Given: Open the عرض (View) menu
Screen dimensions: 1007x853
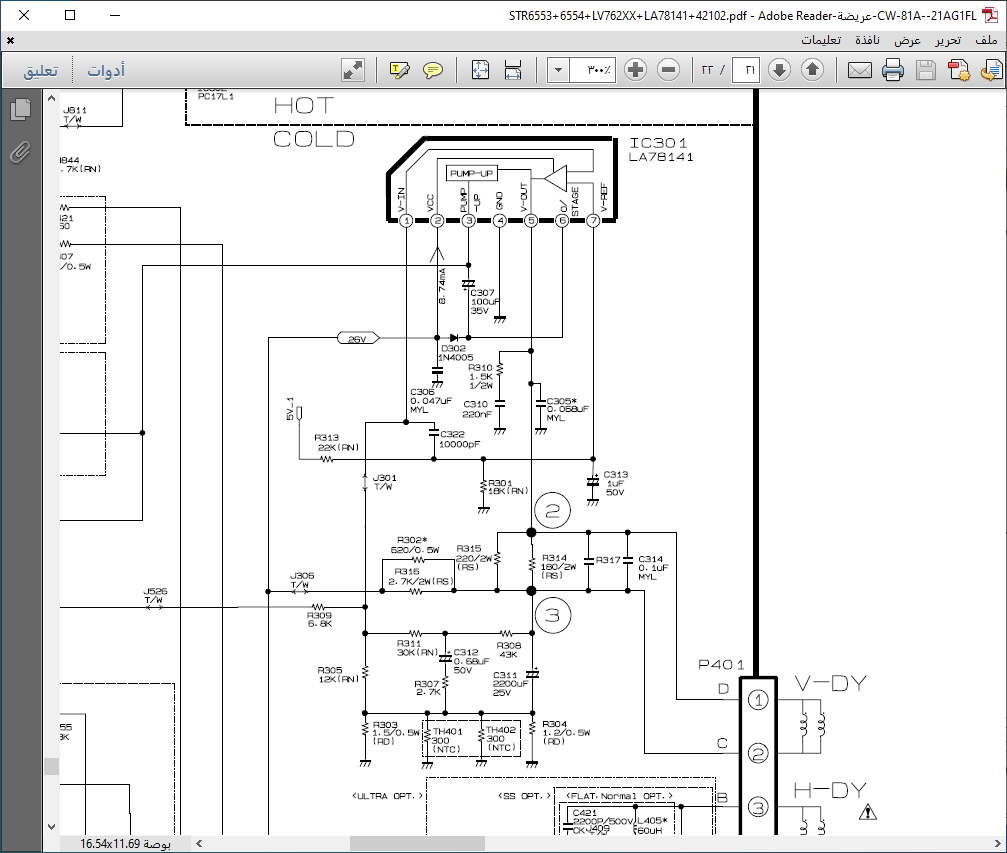Looking at the screenshot, I should 907,40.
